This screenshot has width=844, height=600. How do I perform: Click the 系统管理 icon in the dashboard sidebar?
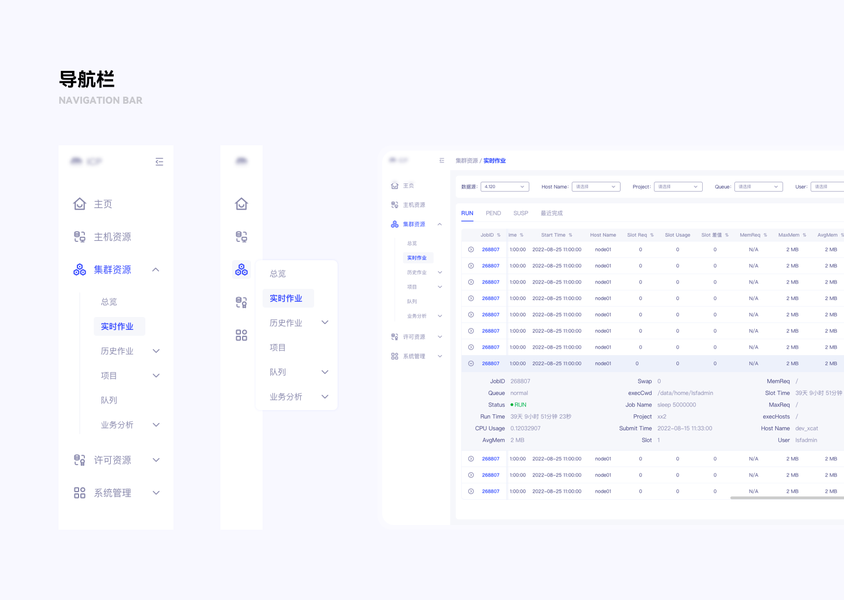coord(395,356)
